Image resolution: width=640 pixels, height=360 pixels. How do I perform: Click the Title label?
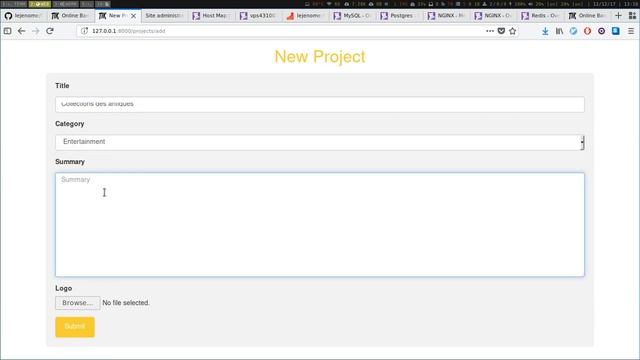[62, 86]
